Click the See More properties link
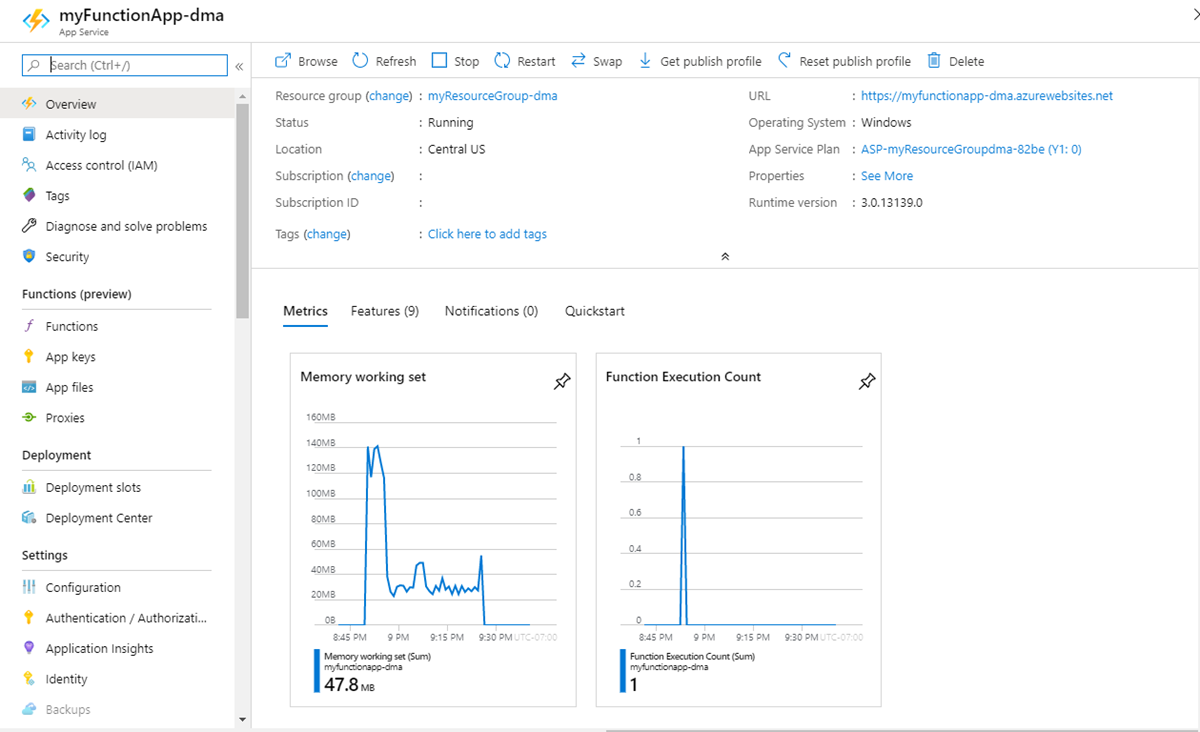 click(887, 176)
